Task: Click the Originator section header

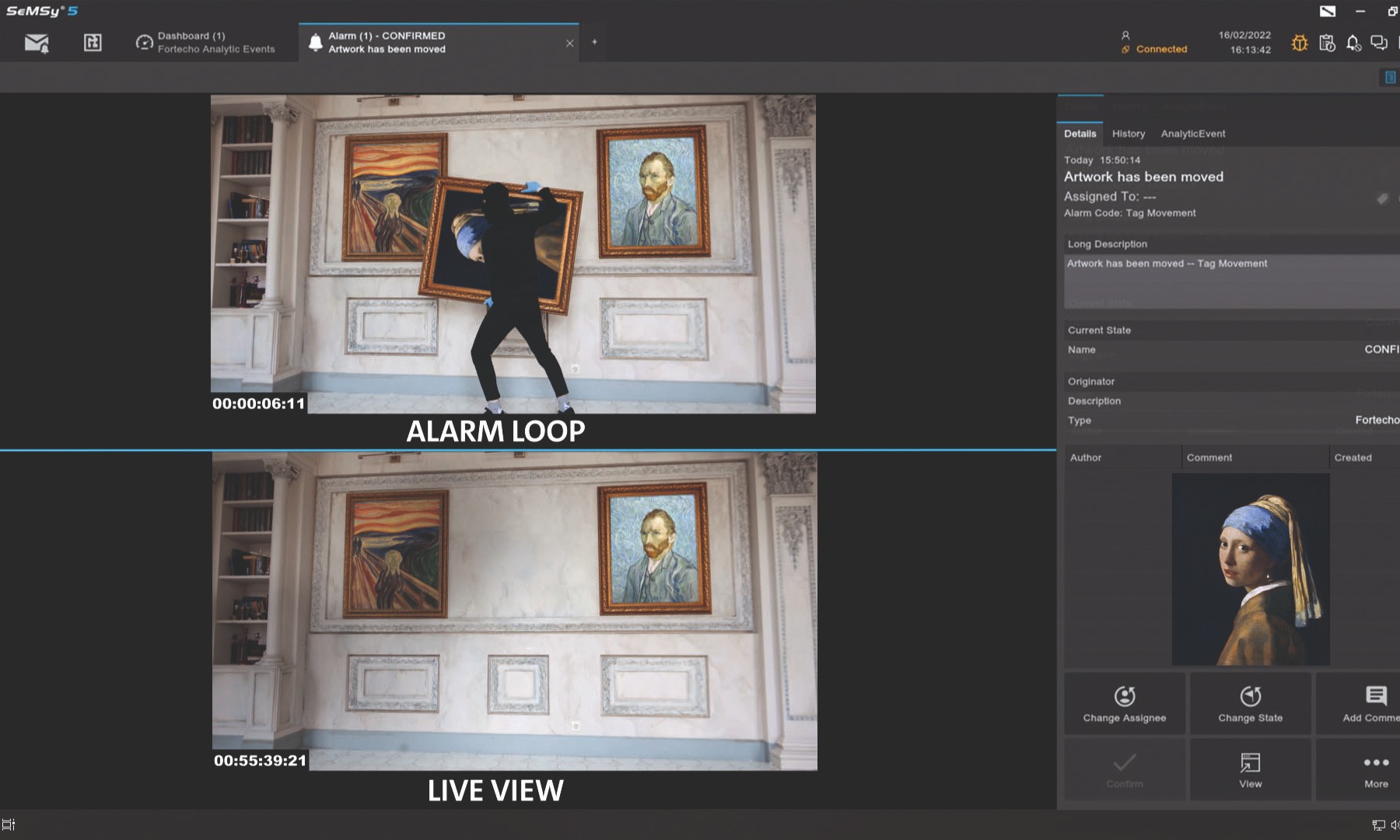Action: click(x=1232, y=381)
